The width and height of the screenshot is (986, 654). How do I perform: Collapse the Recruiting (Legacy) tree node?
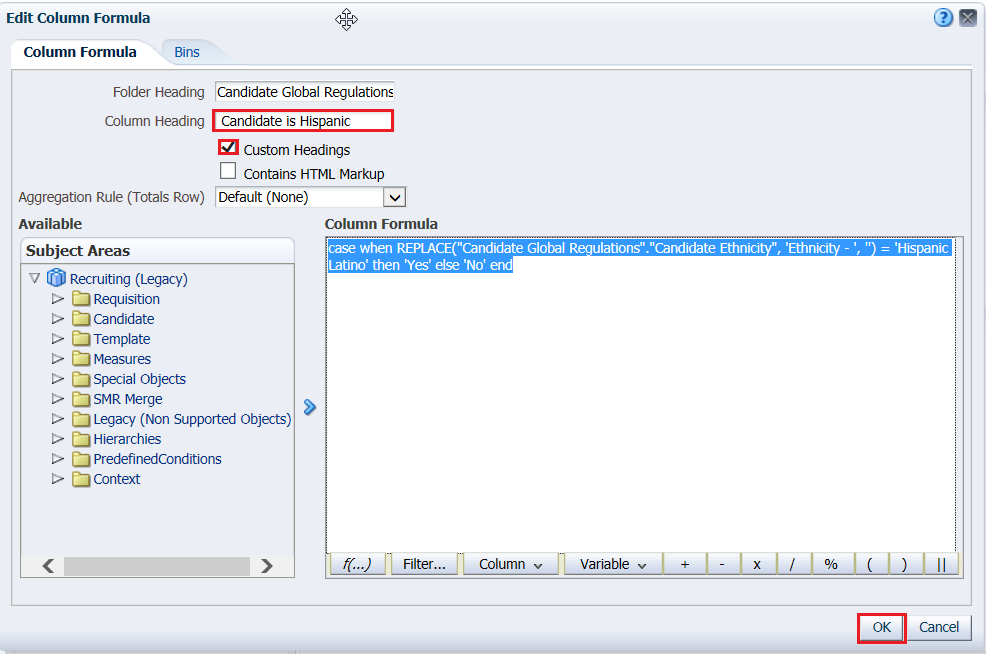coord(35,278)
